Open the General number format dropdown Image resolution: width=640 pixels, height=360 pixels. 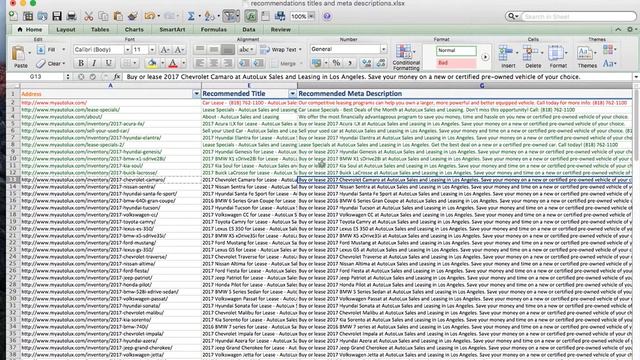(x=383, y=49)
